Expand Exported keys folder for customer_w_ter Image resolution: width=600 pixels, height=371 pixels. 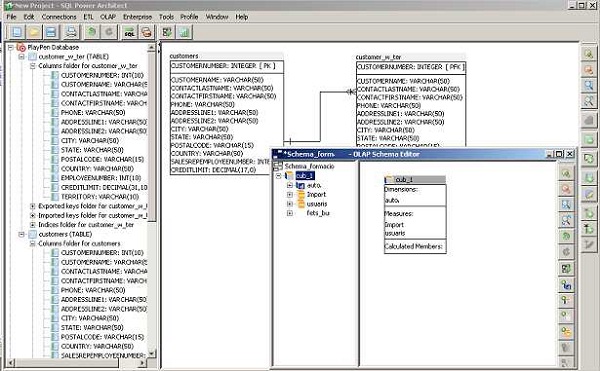click(x=33, y=206)
